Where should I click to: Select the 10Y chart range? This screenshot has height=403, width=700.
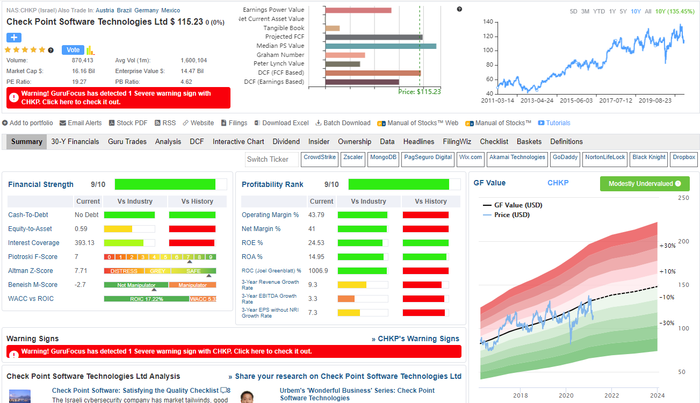636,12
